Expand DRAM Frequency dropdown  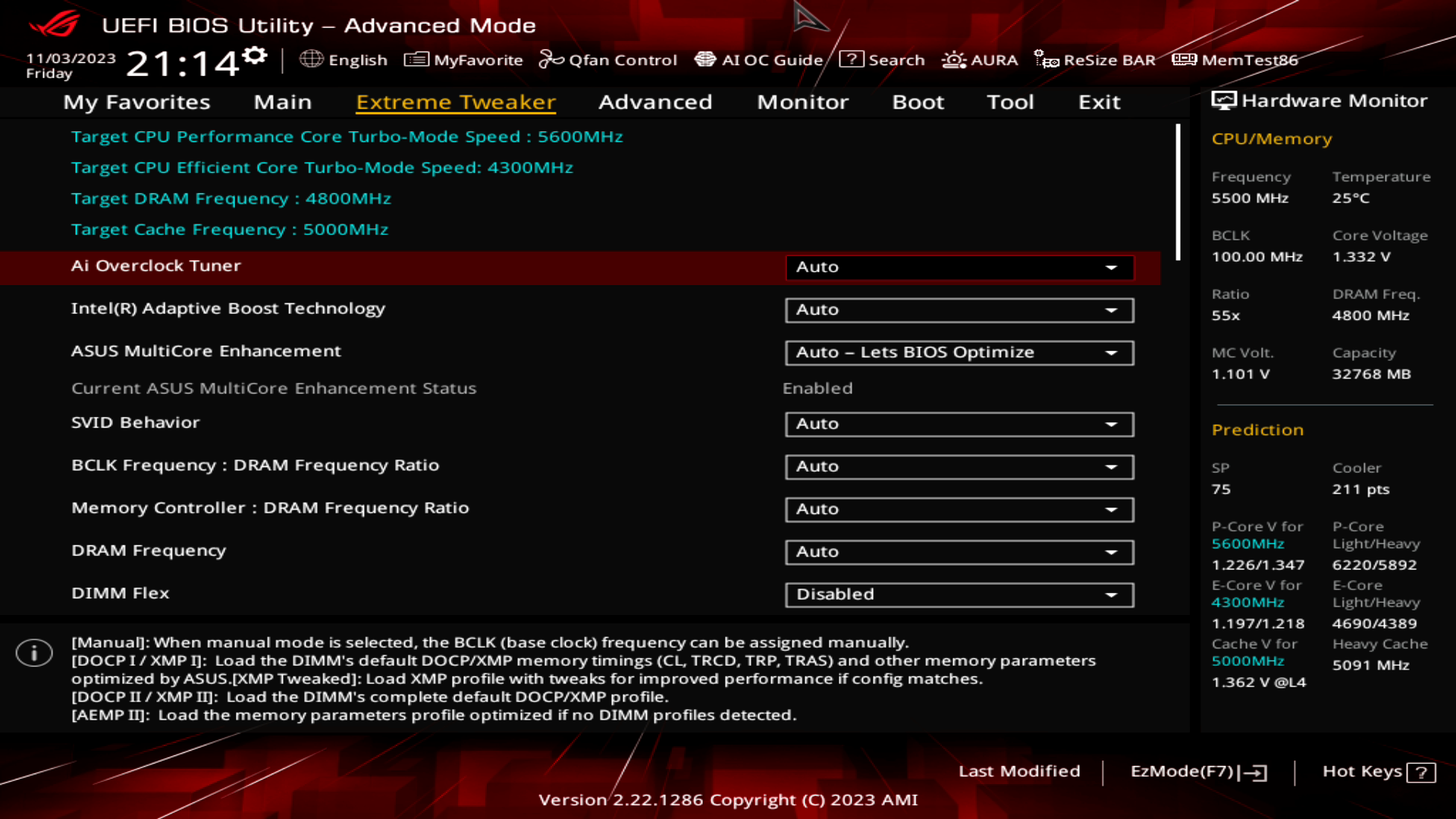pos(959,552)
